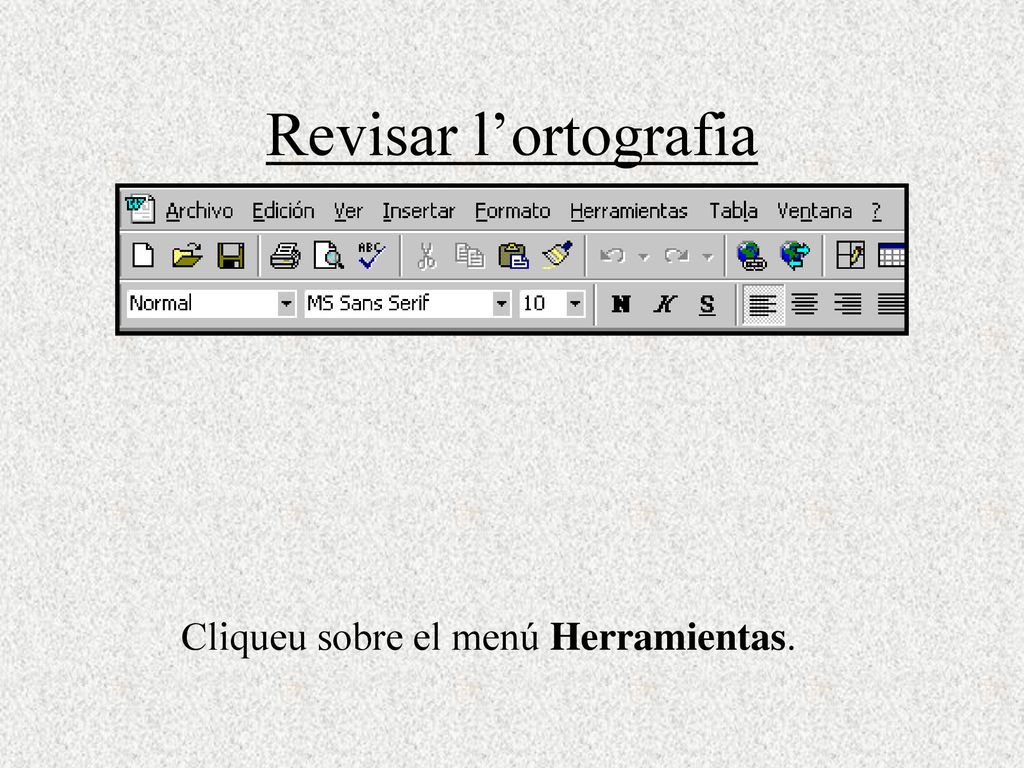Open the Archivo menu
This screenshot has width=1024, height=768.
pos(199,211)
